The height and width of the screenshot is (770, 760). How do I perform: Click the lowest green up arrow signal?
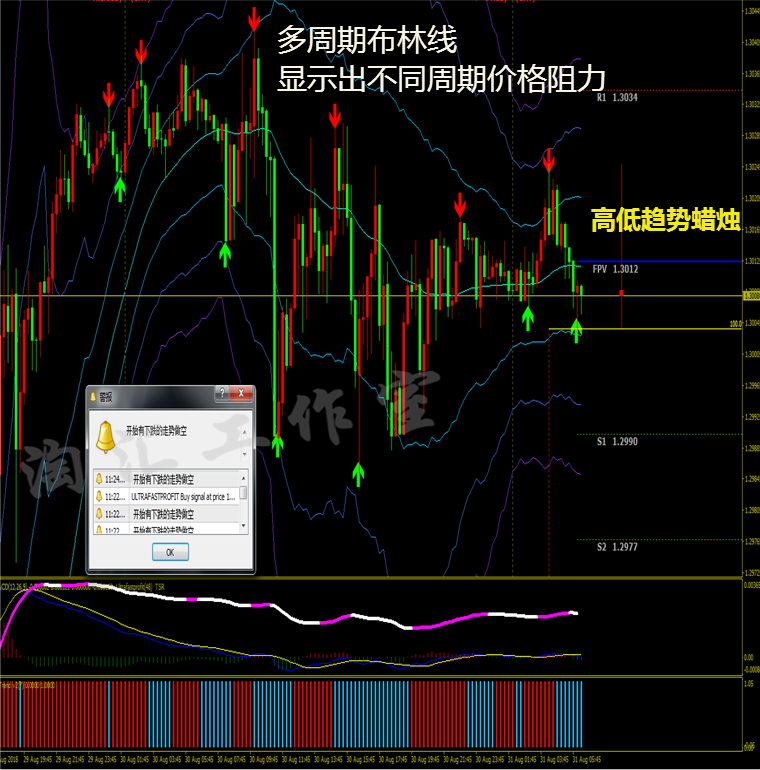[x=358, y=474]
